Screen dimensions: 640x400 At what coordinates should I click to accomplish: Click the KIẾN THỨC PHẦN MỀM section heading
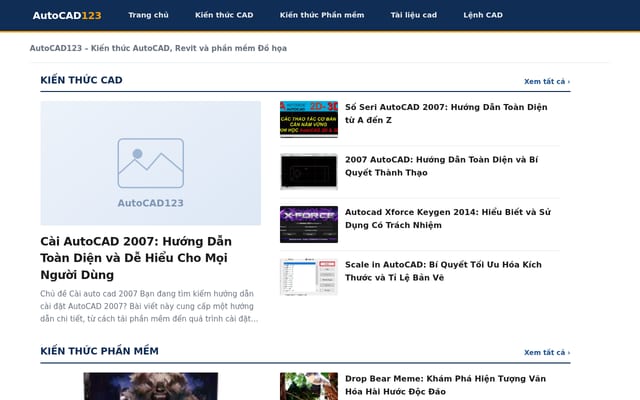tap(99, 351)
